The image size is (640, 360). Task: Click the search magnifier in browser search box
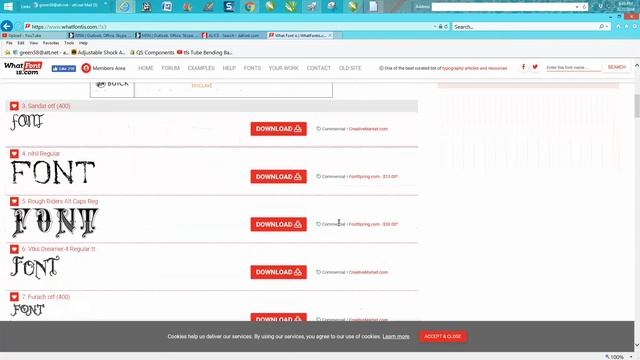(602, 27)
